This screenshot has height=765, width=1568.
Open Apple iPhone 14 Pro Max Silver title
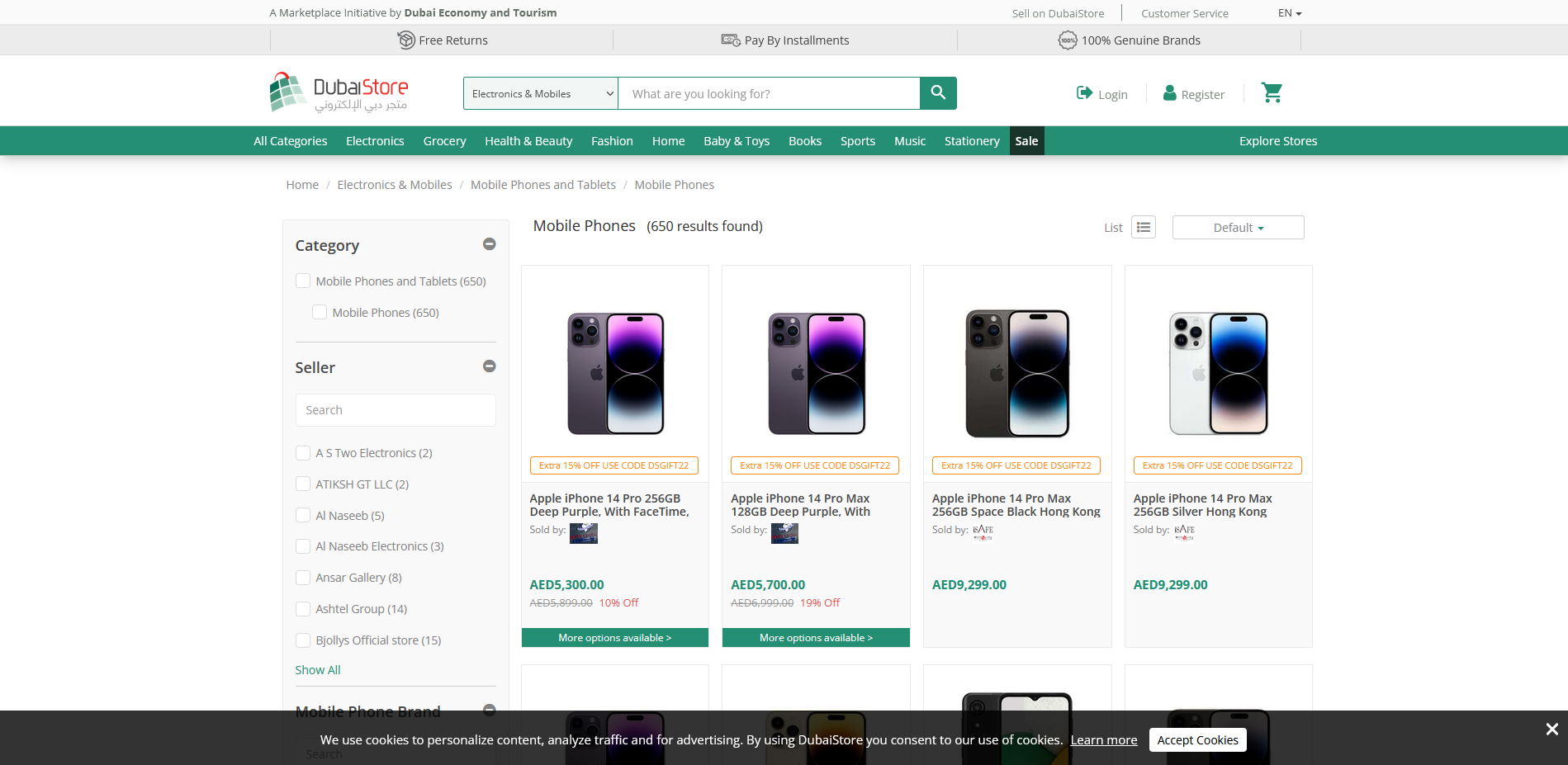pos(1203,505)
